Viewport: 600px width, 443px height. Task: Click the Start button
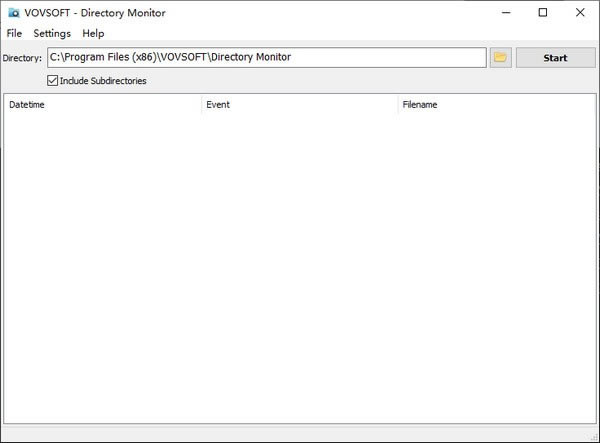[555, 58]
